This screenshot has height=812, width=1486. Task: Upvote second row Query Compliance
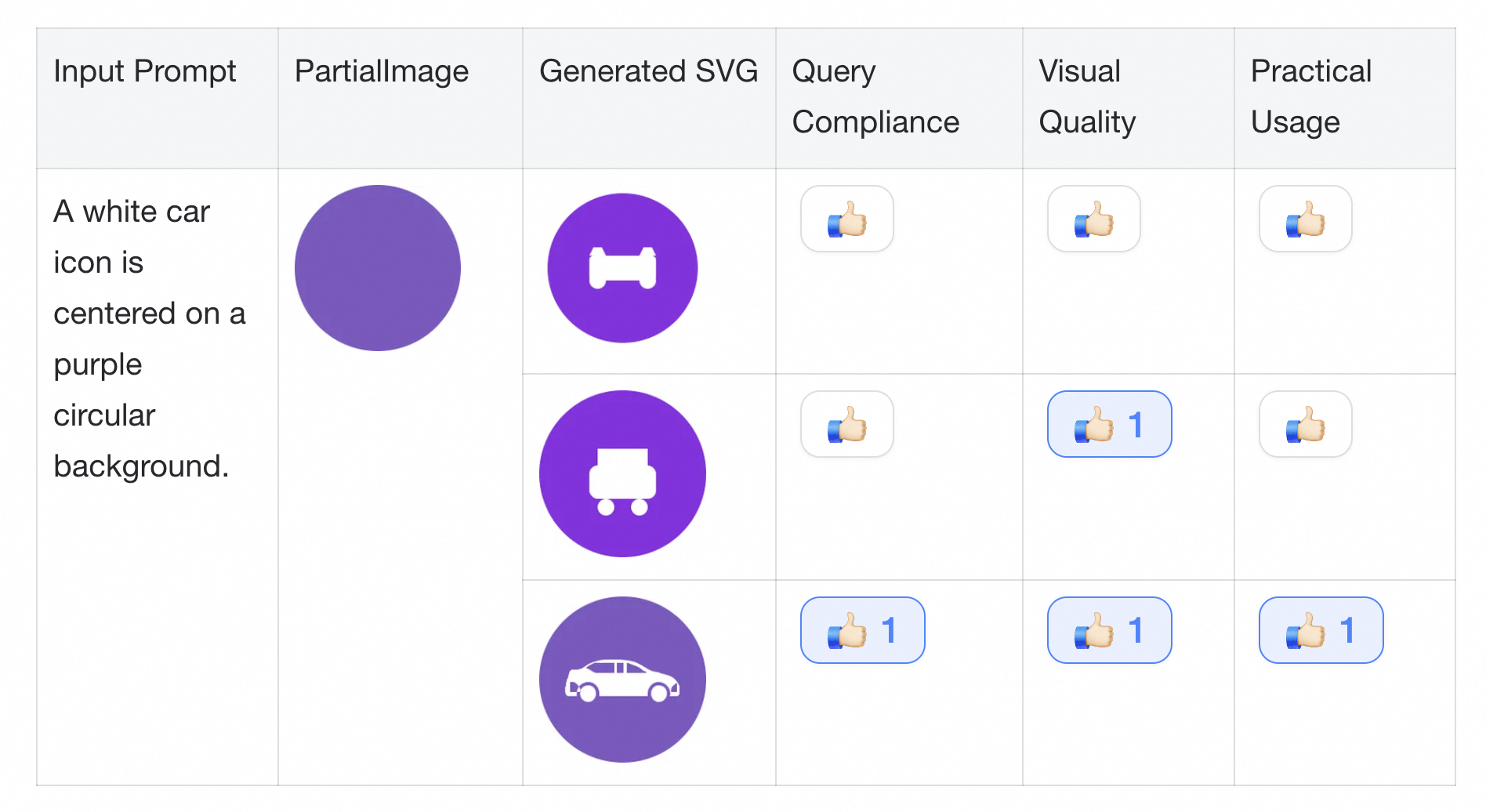(846, 424)
